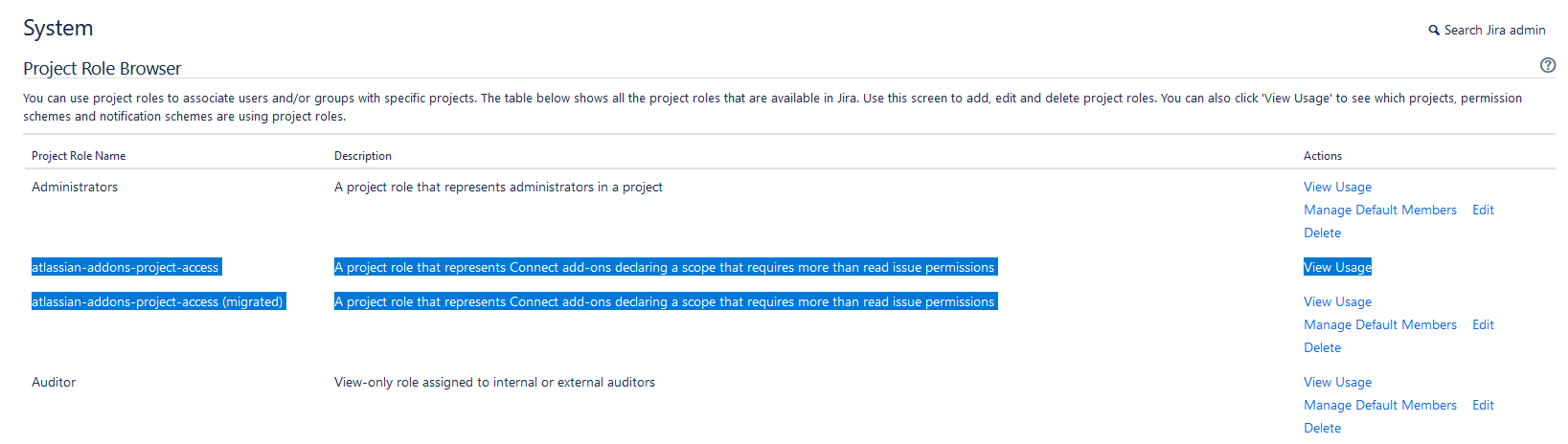View Usage for atlassian-addons-project-access (migrated) role
Viewport: 1568px width, 444px height.
click(x=1337, y=301)
